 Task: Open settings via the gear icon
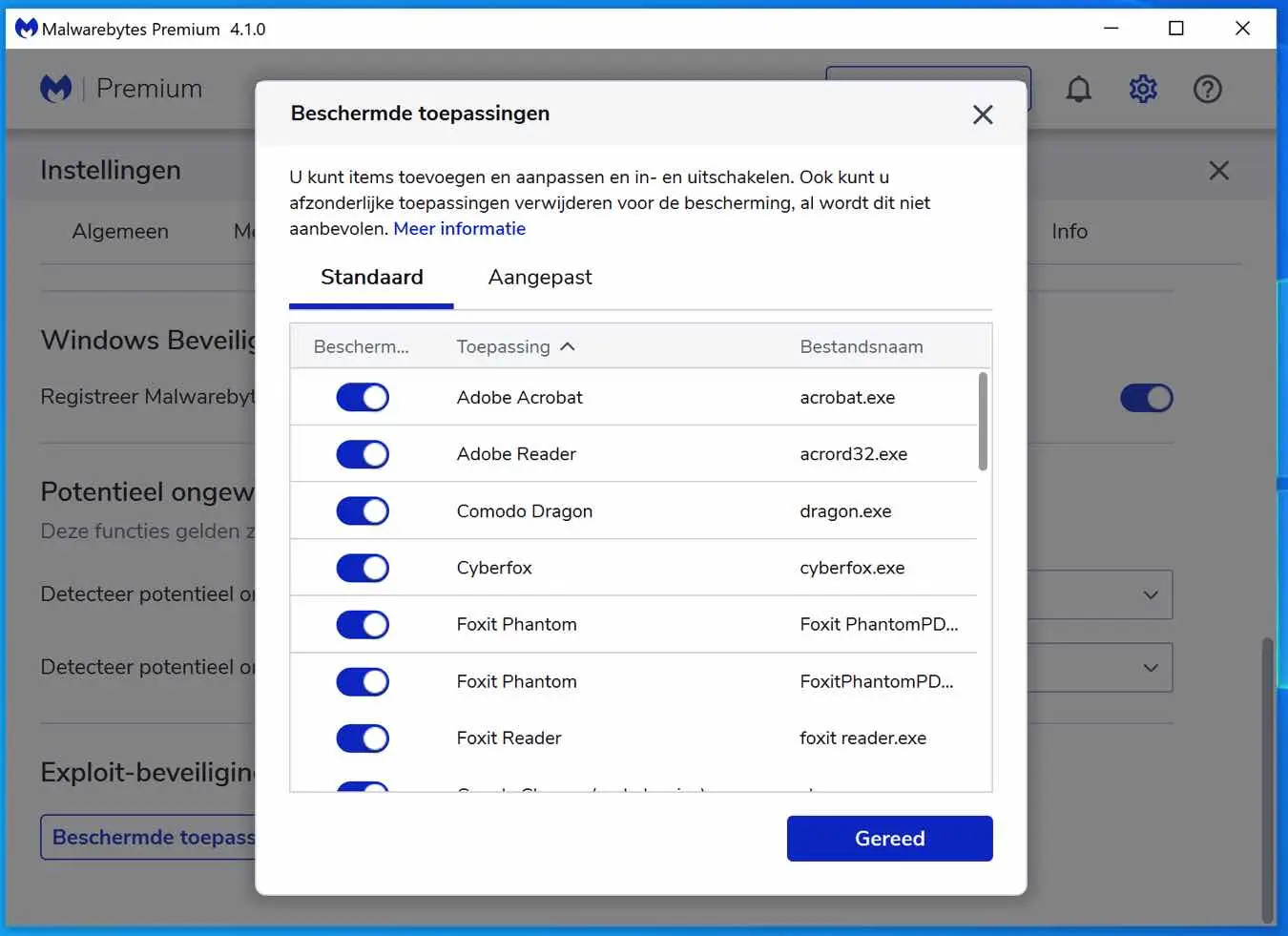pyautogui.click(x=1143, y=89)
